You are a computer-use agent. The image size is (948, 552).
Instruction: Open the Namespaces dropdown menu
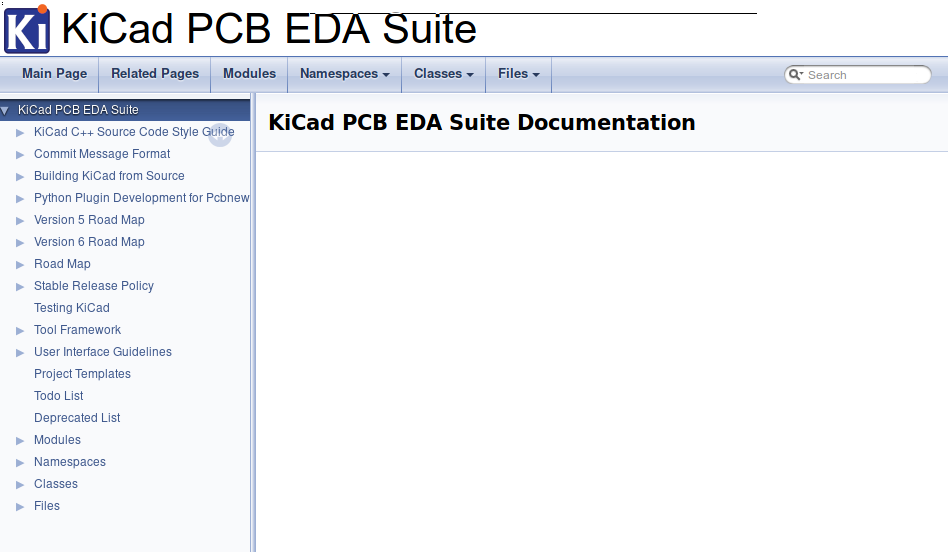tap(344, 74)
